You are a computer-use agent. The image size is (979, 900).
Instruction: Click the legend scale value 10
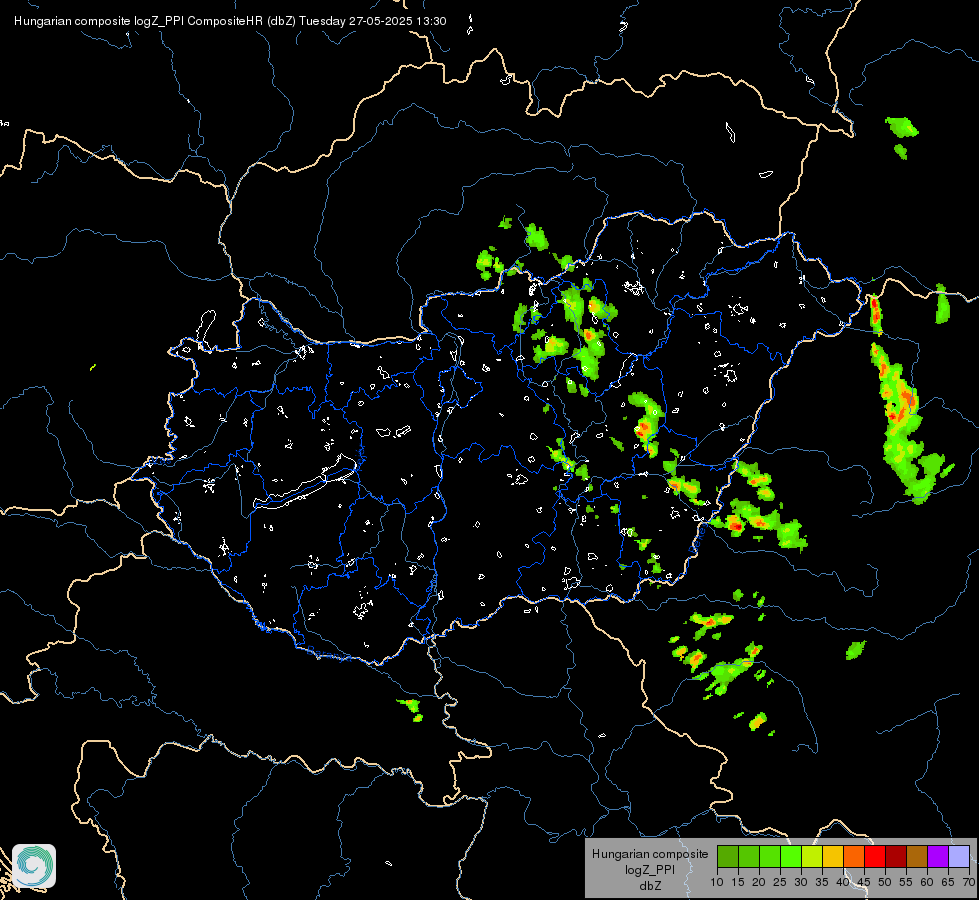[717, 882]
